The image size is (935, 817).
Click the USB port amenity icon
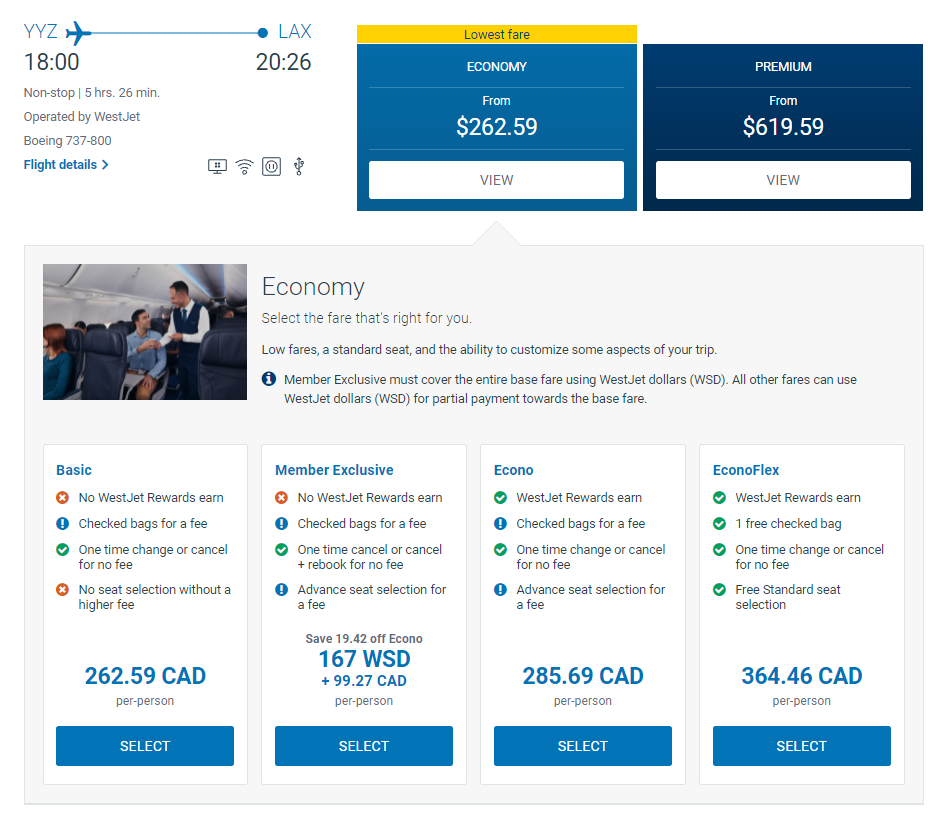point(298,167)
